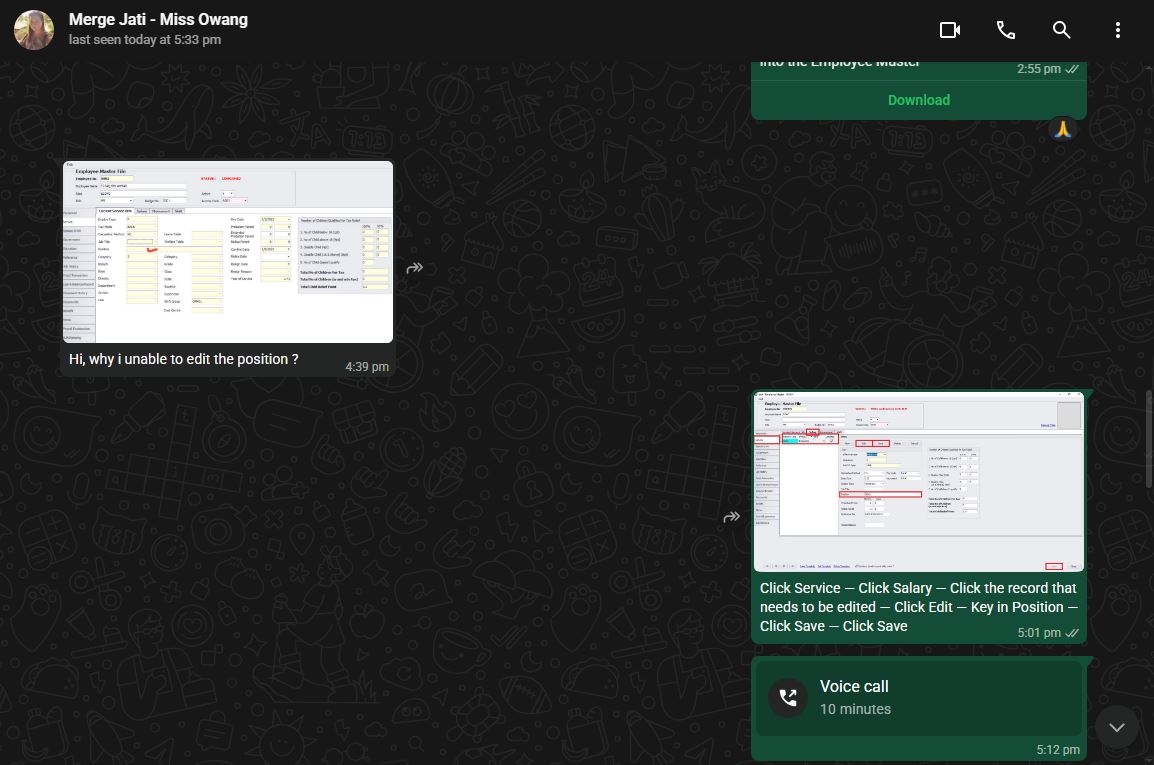
Task: Open the sent screenshot with red highlights
Action: coord(918,482)
